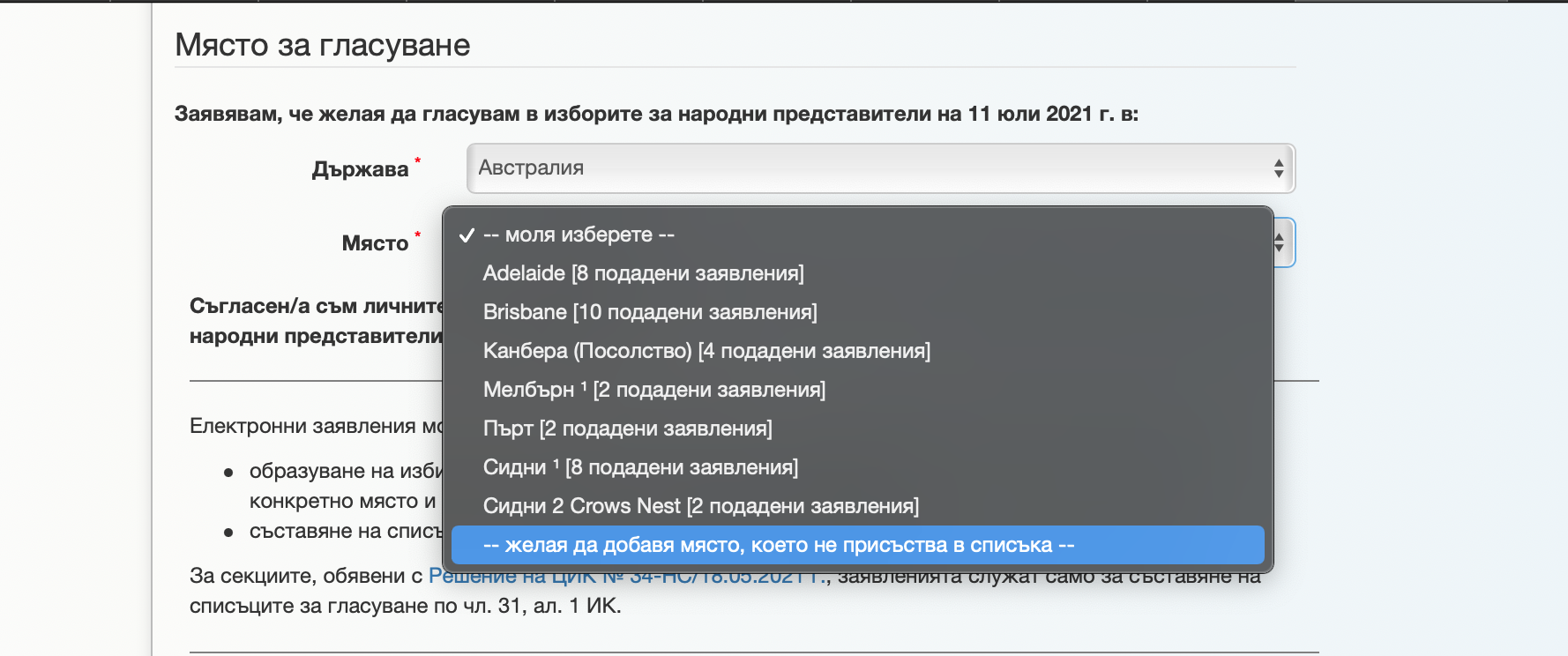1568x656 pixels.
Task: Click the "съставяне на списъ" bullet item
Action: [345, 531]
